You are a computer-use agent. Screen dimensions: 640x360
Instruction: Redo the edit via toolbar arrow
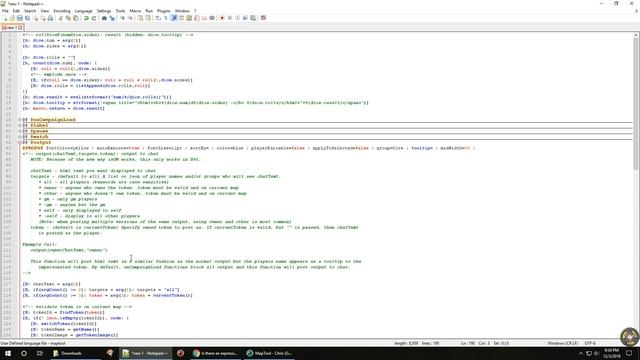(94, 18)
